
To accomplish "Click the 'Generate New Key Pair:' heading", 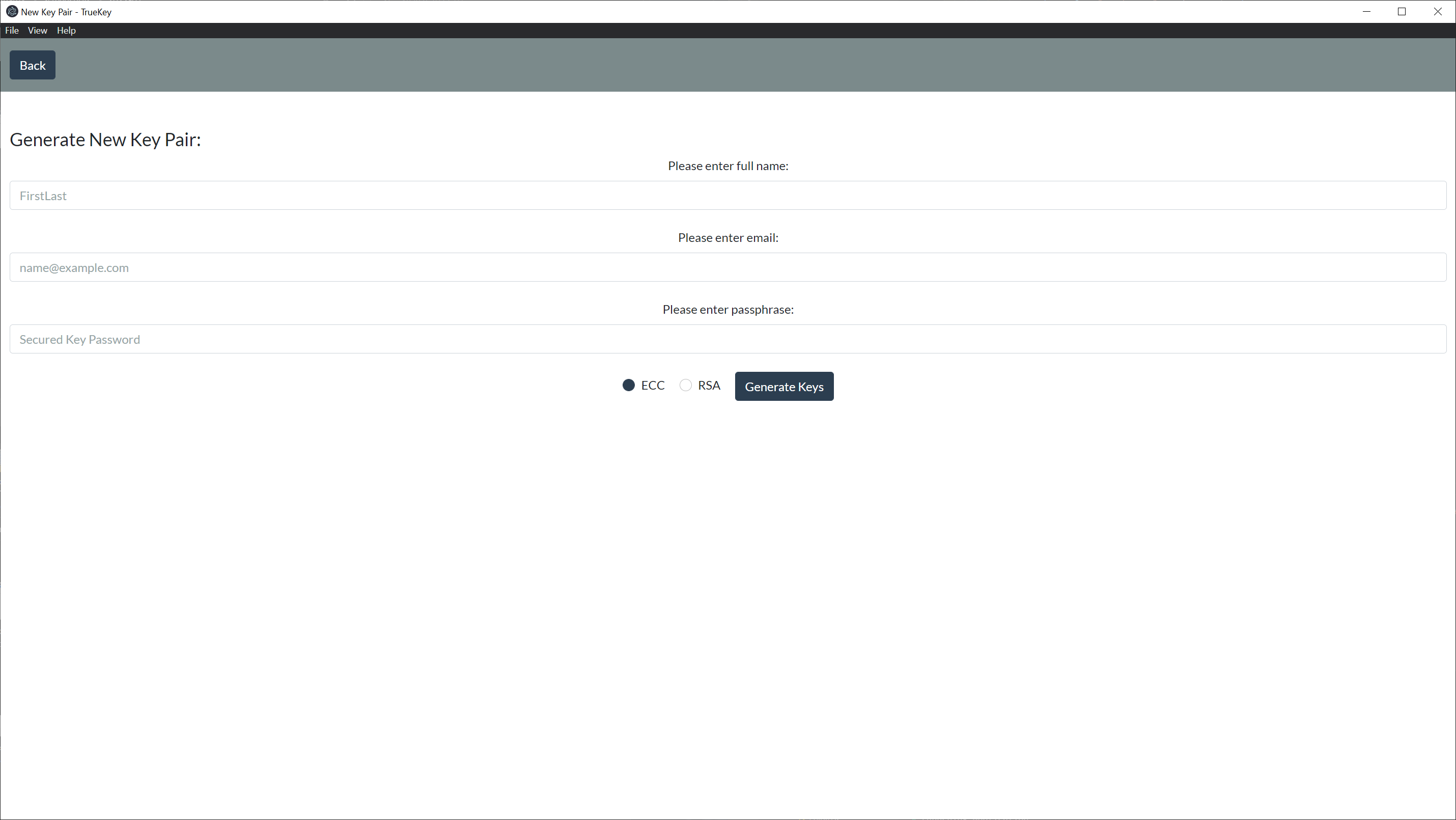I will [x=105, y=140].
